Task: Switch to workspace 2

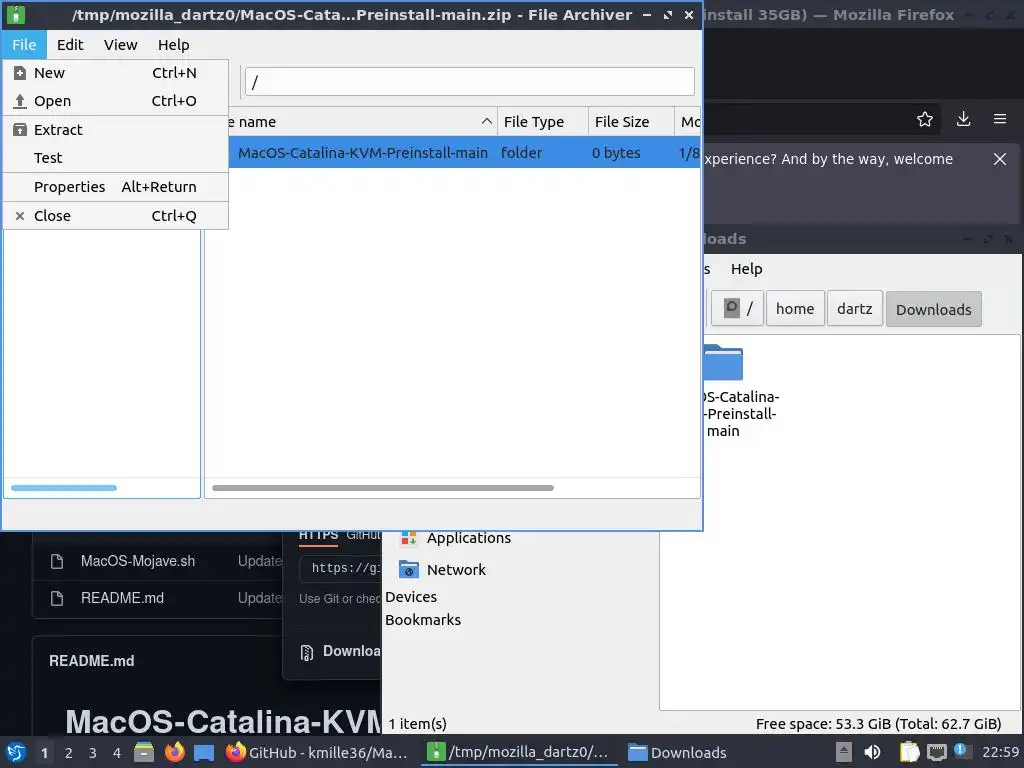Action: click(x=69, y=753)
